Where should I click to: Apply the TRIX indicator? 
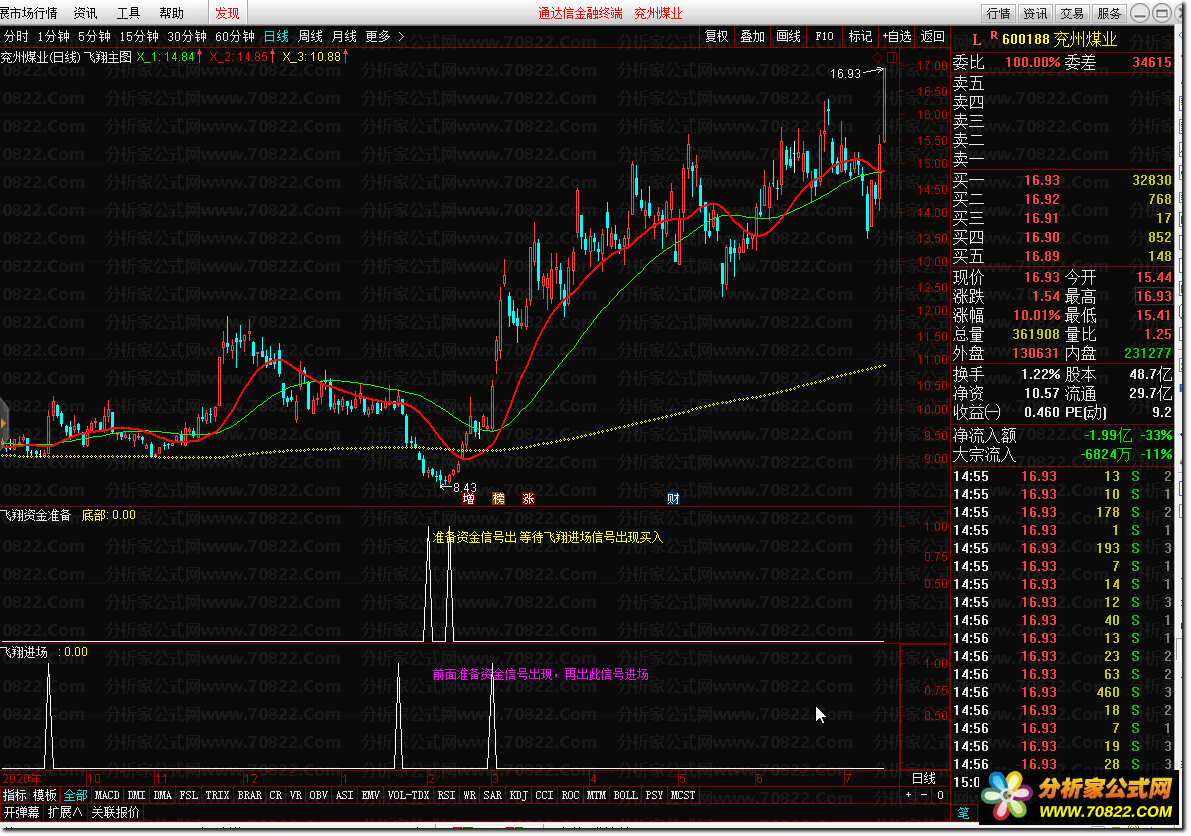[x=217, y=795]
